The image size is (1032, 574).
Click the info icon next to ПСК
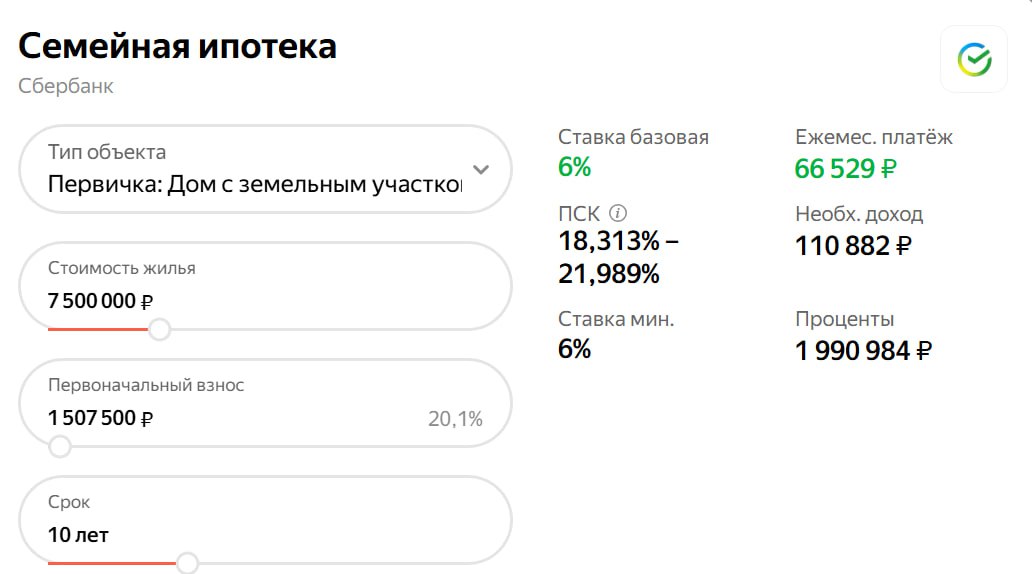[x=618, y=213]
